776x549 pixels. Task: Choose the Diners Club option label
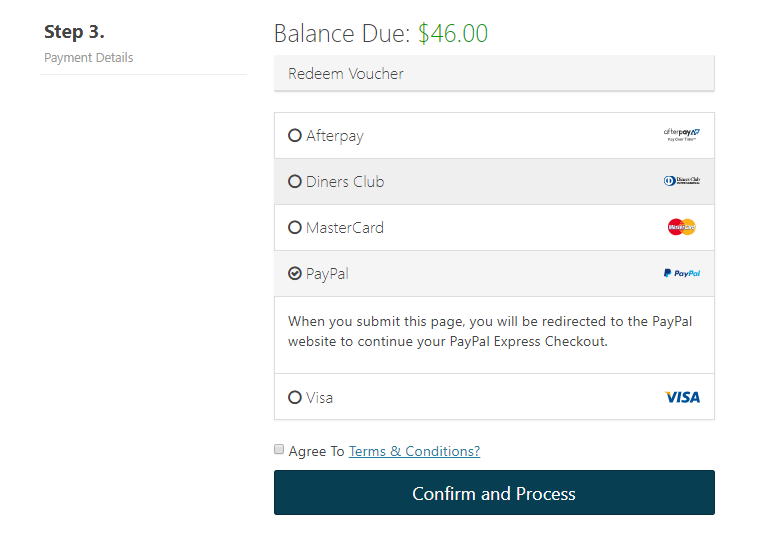click(345, 182)
